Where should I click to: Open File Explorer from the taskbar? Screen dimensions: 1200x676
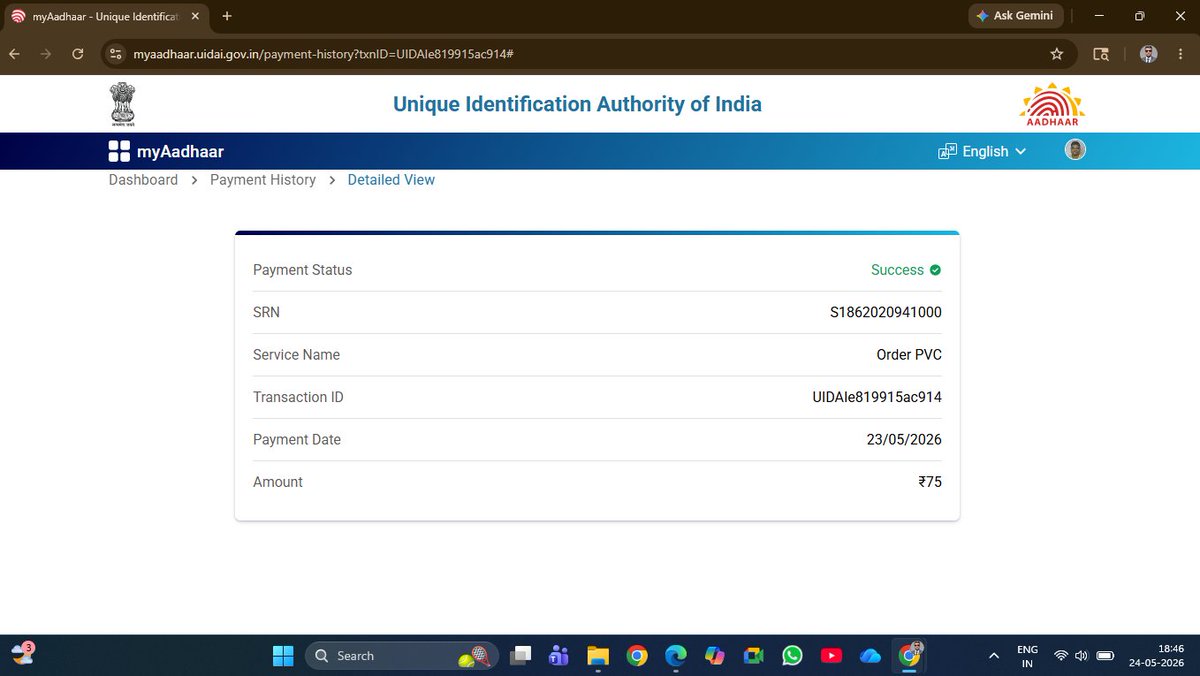pos(598,656)
